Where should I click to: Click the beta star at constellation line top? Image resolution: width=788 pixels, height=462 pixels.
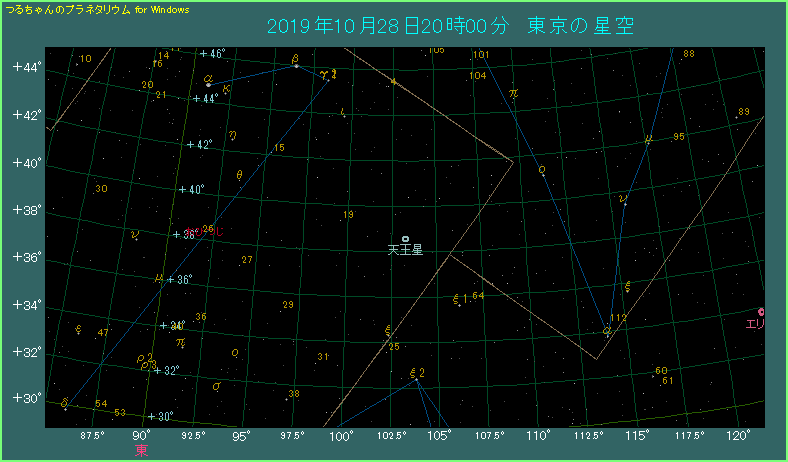(x=295, y=64)
